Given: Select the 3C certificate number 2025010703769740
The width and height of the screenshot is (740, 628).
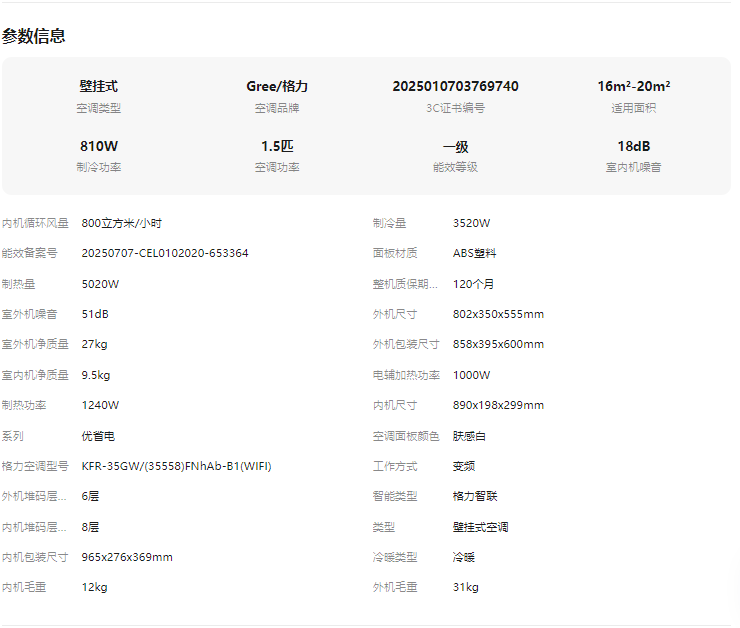Looking at the screenshot, I should 455,87.
